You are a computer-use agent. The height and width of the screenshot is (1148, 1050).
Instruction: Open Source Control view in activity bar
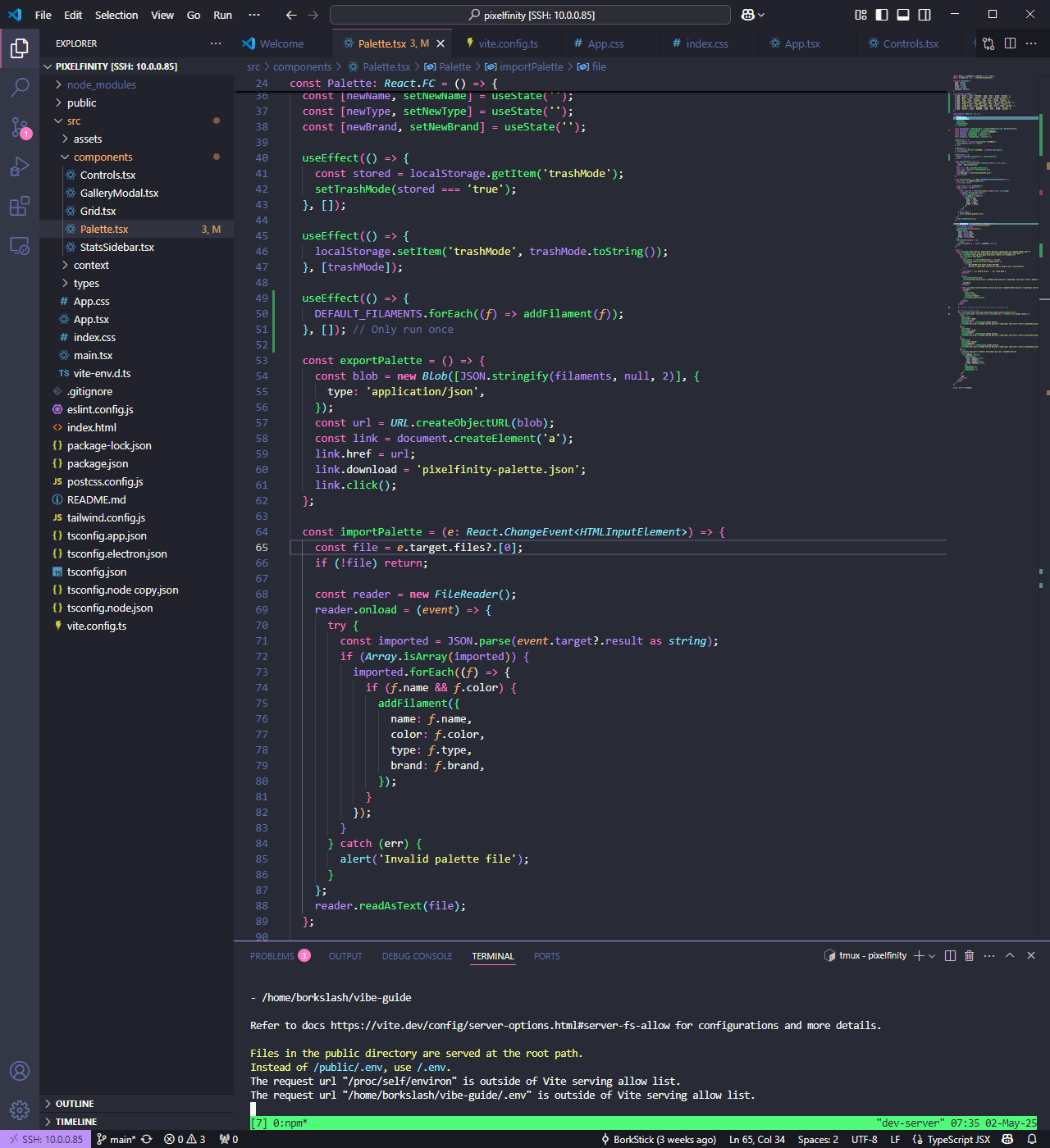[x=20, y=127]
